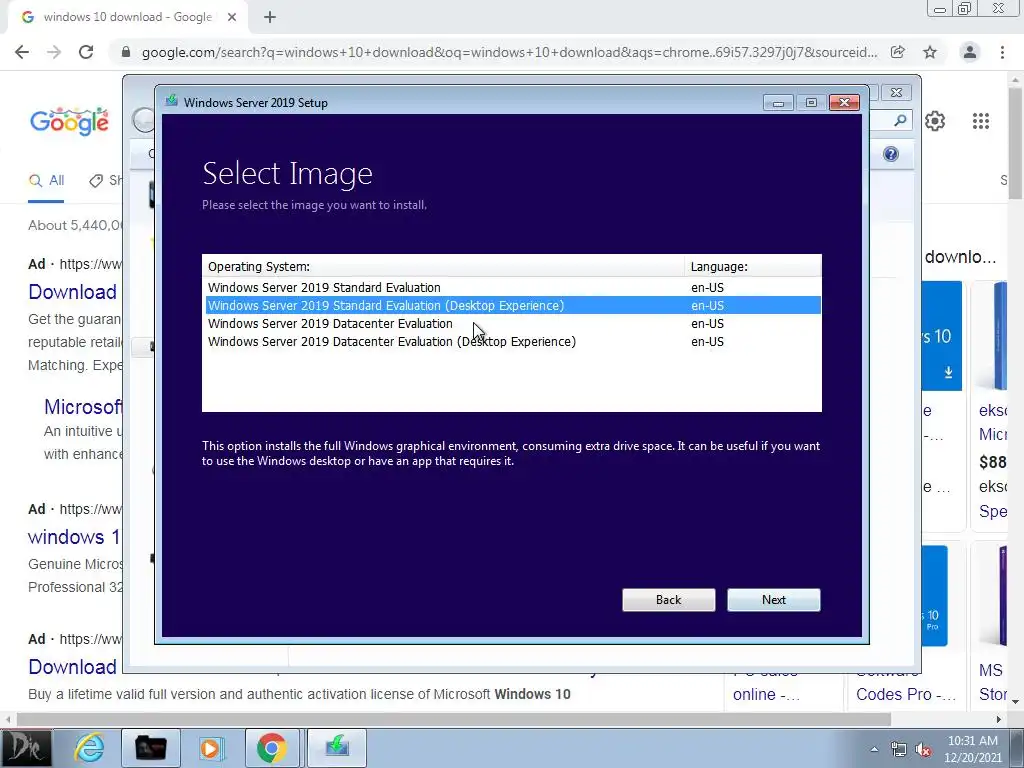Click the blue download icon on product card
1024x768 pixels.
click(948, 372)
